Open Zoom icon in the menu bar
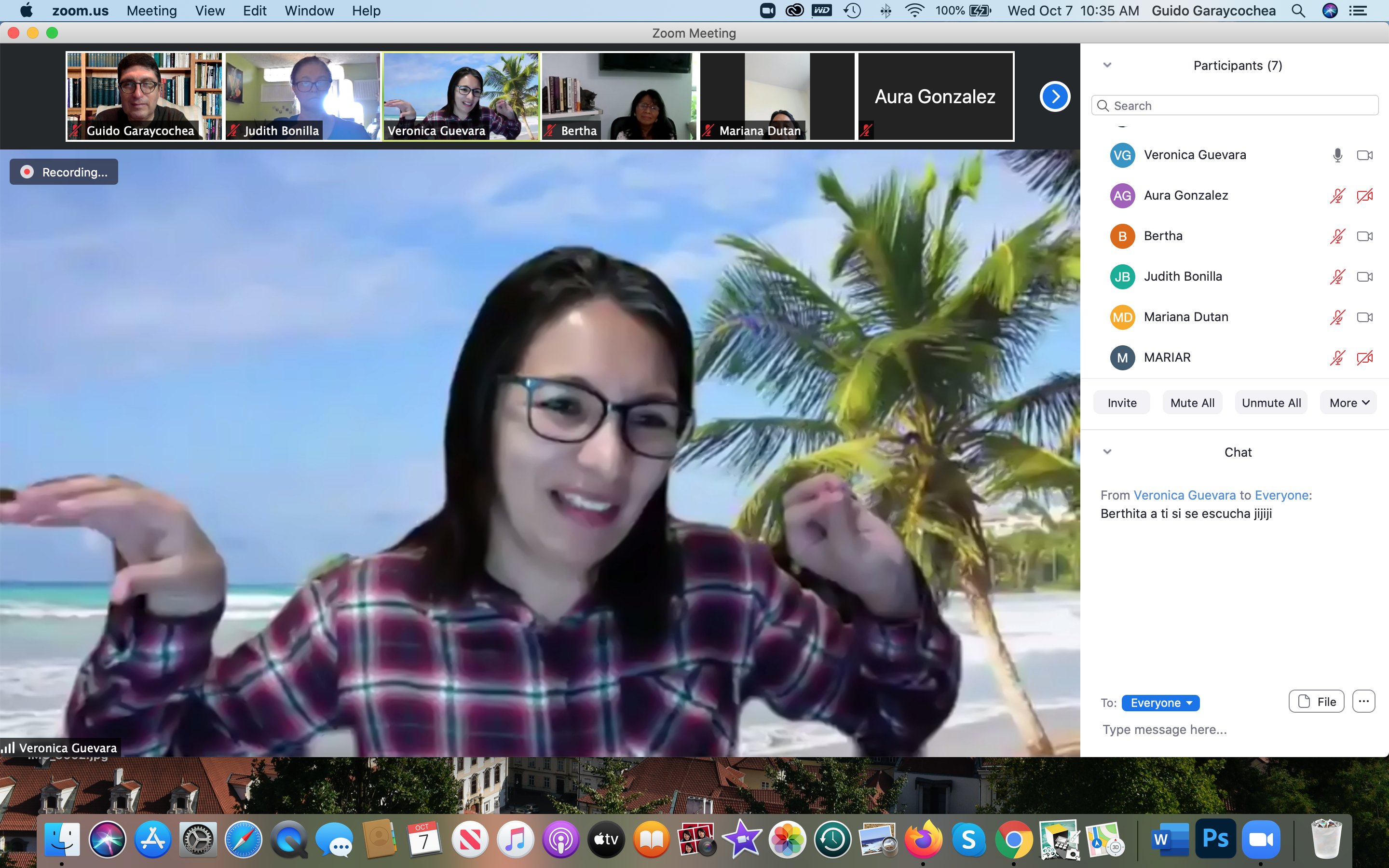The width and height of the screenshot is (1389, 868). (x=767, y=11)
